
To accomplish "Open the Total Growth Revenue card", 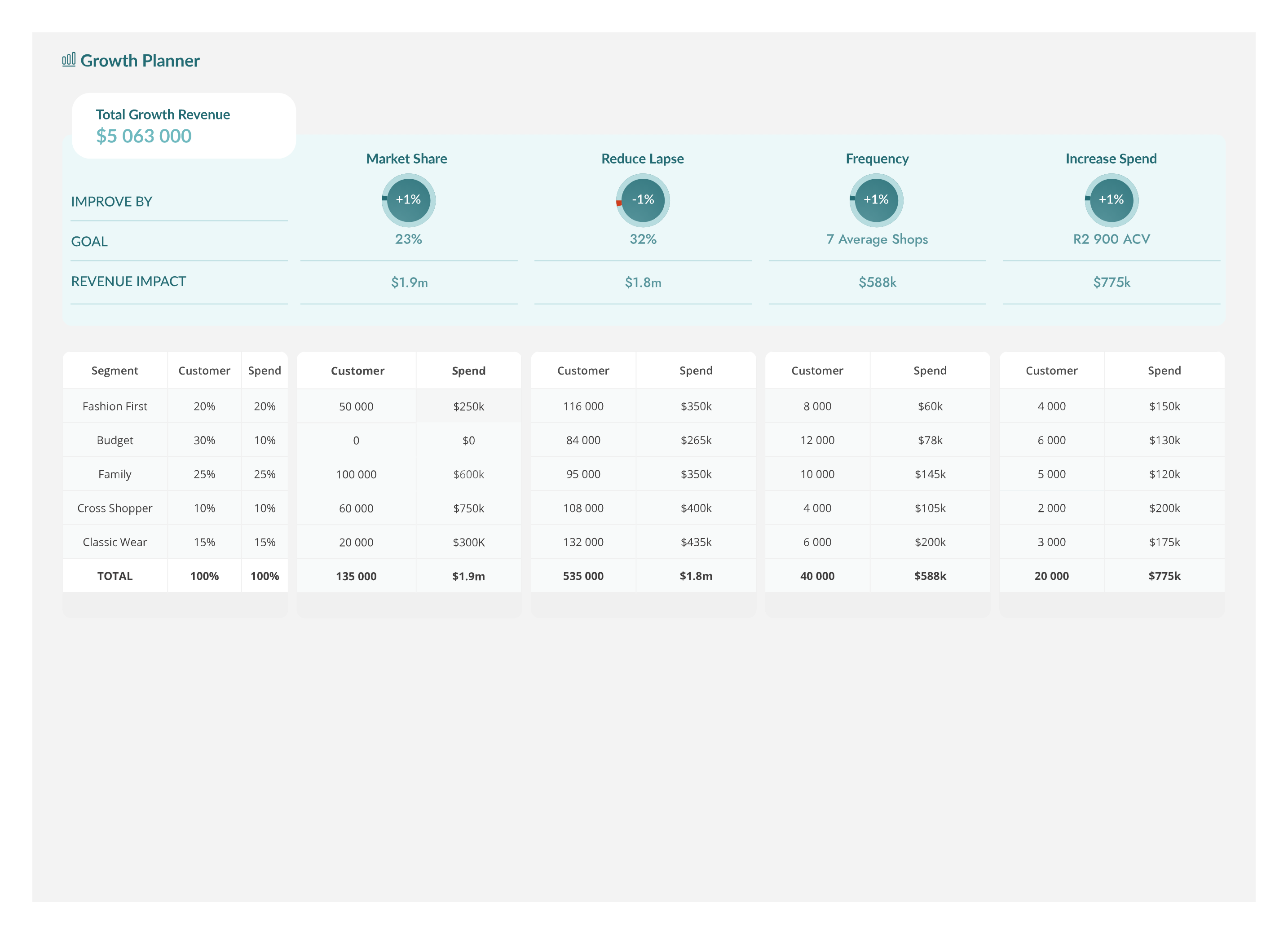I will pyautogui.click(x=183, y=126).
